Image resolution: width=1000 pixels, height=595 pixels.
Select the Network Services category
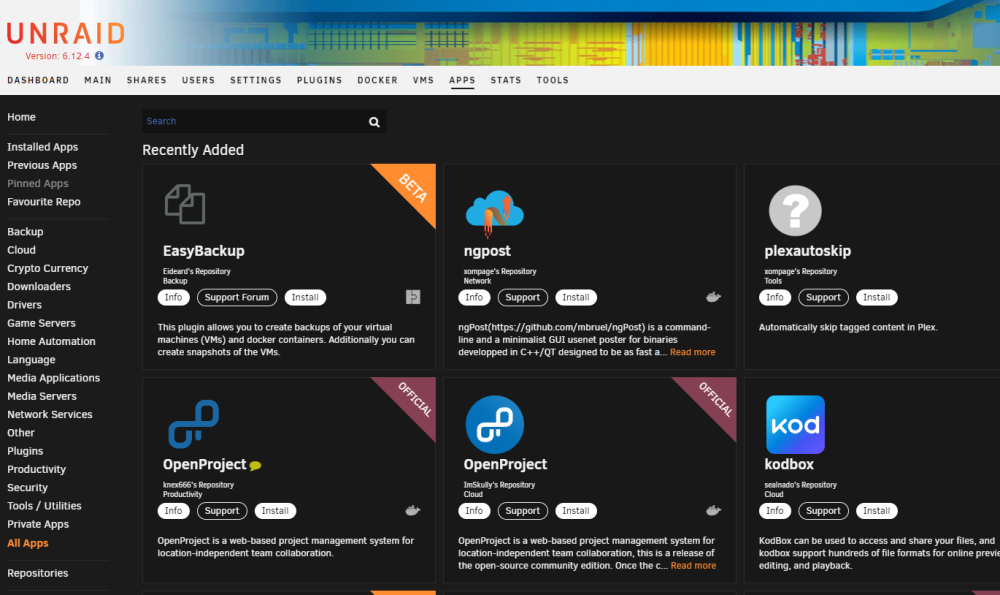coord(50,415)
